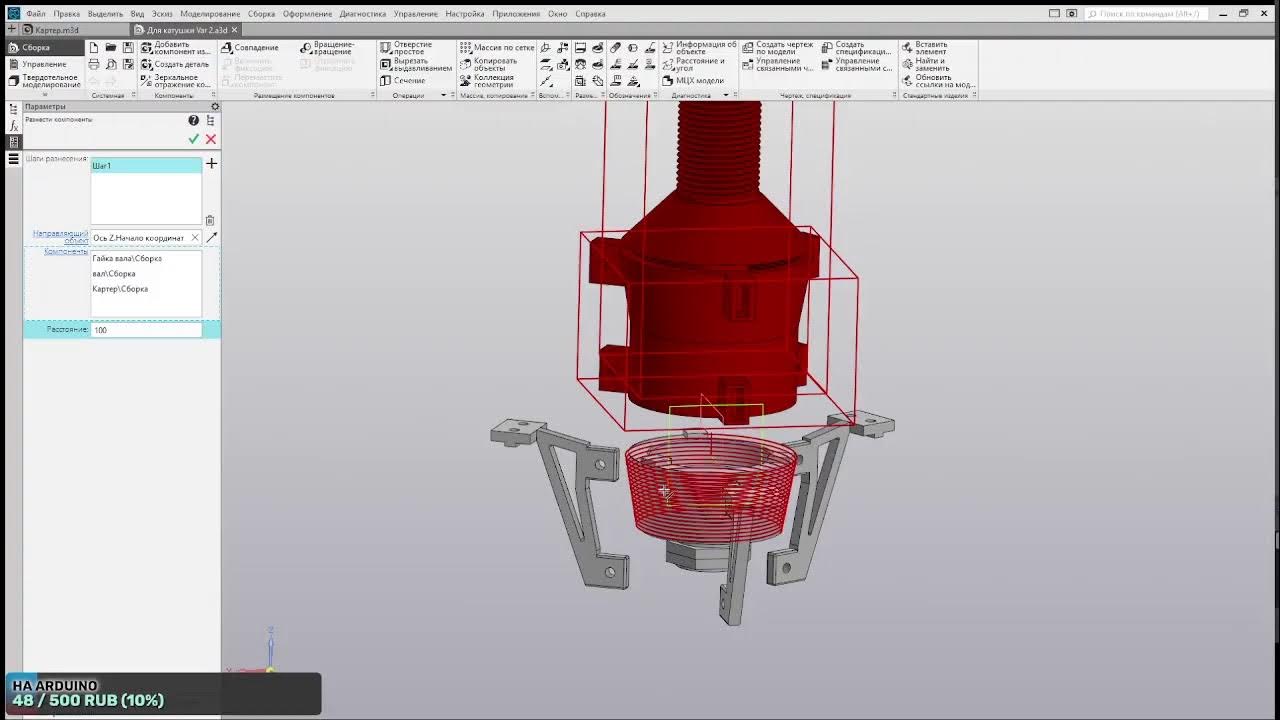Edit the Расстояние value field
Screen dimensions: 1280x720
coord(146,330)
